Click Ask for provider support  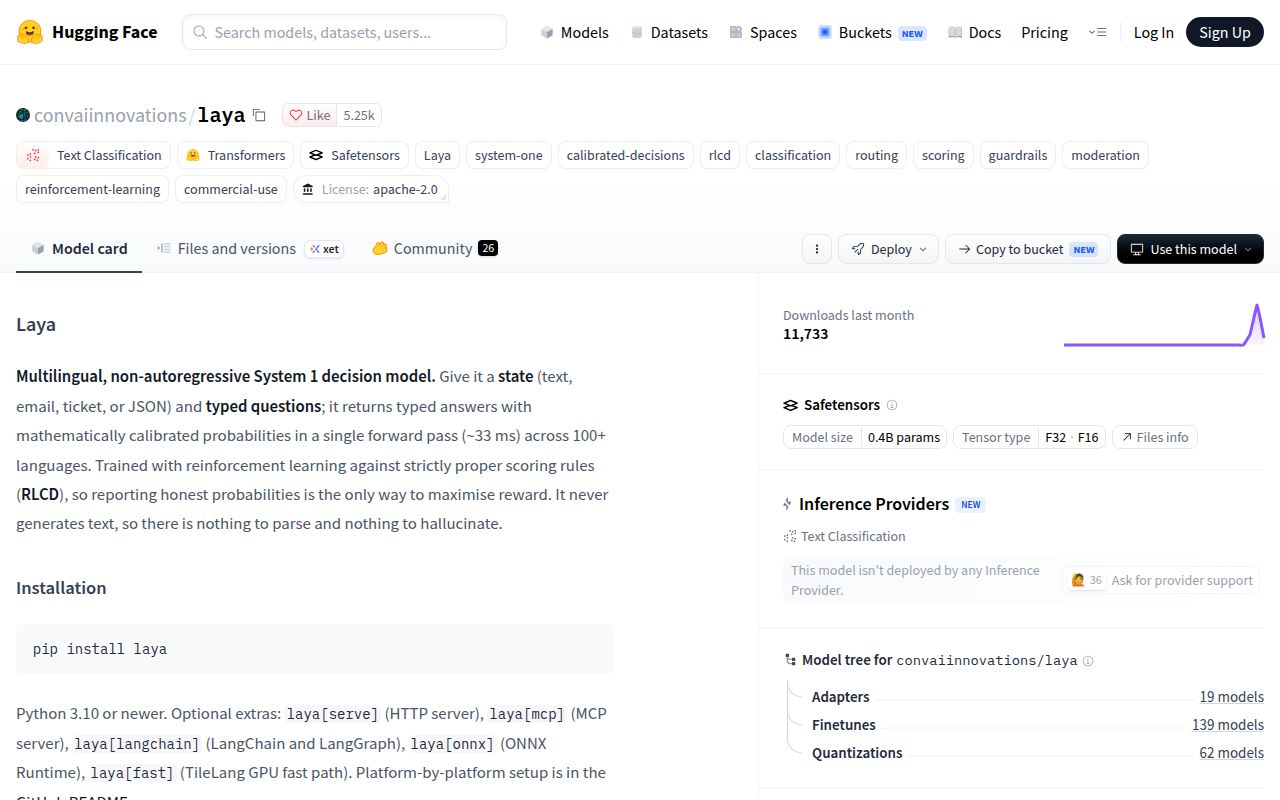coord(1160,580)
